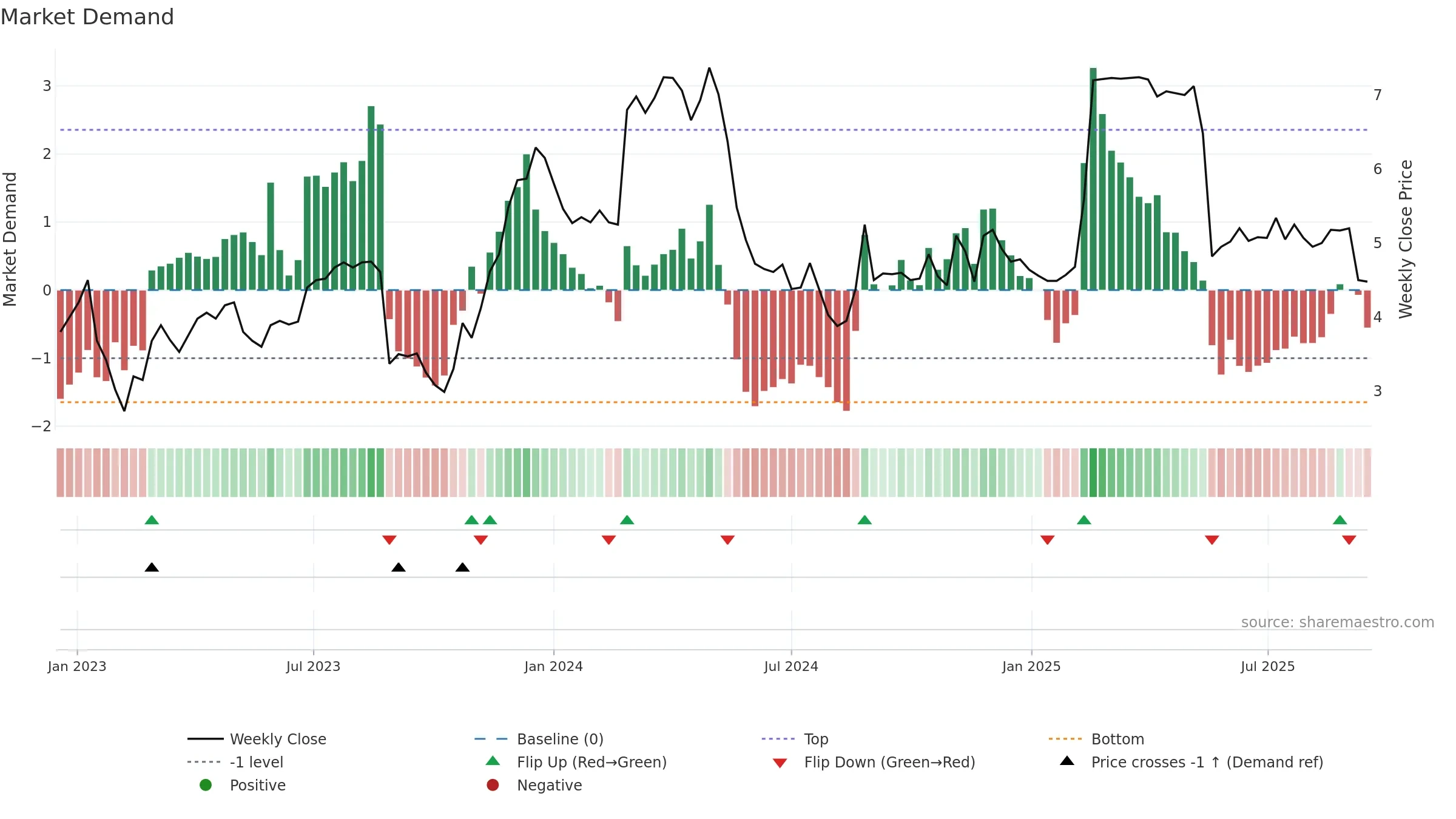Click the red flip-down marker near May 2024

[727, 540]
